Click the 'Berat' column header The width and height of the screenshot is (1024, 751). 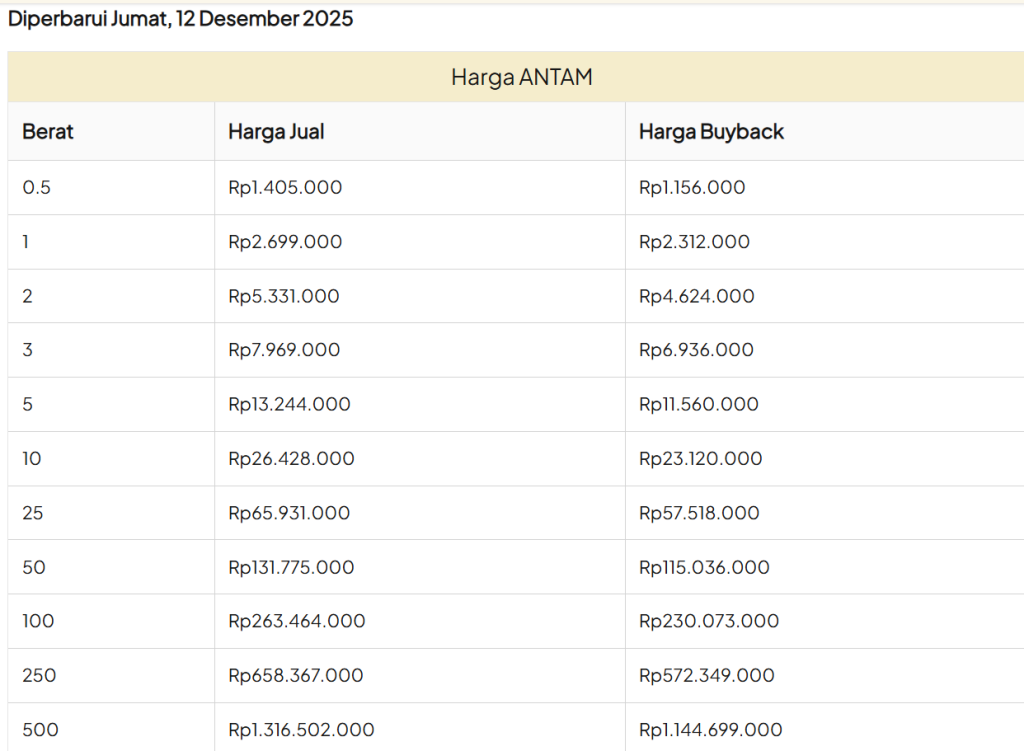click(48, 132)
